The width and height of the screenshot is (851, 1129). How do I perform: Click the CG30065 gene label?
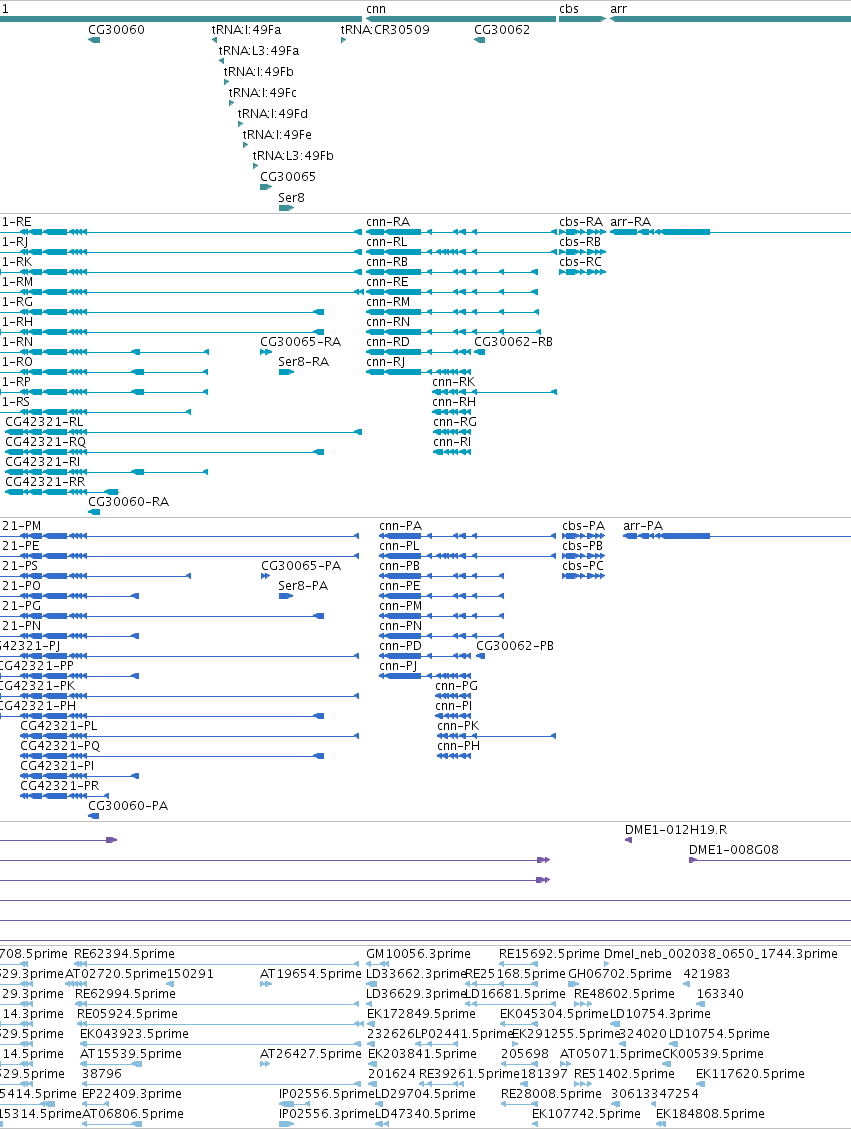288,176
